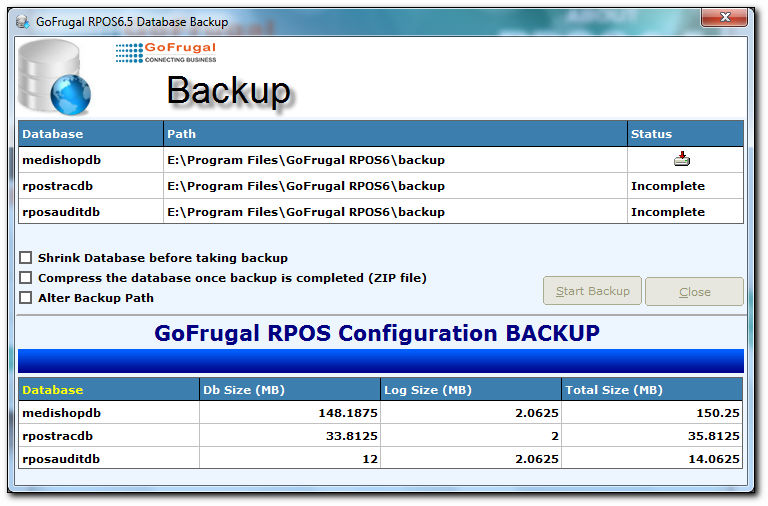768x506 pixels.
Task: Toggle Compress the database to ZIP file
Action: (x=25, y=278)
